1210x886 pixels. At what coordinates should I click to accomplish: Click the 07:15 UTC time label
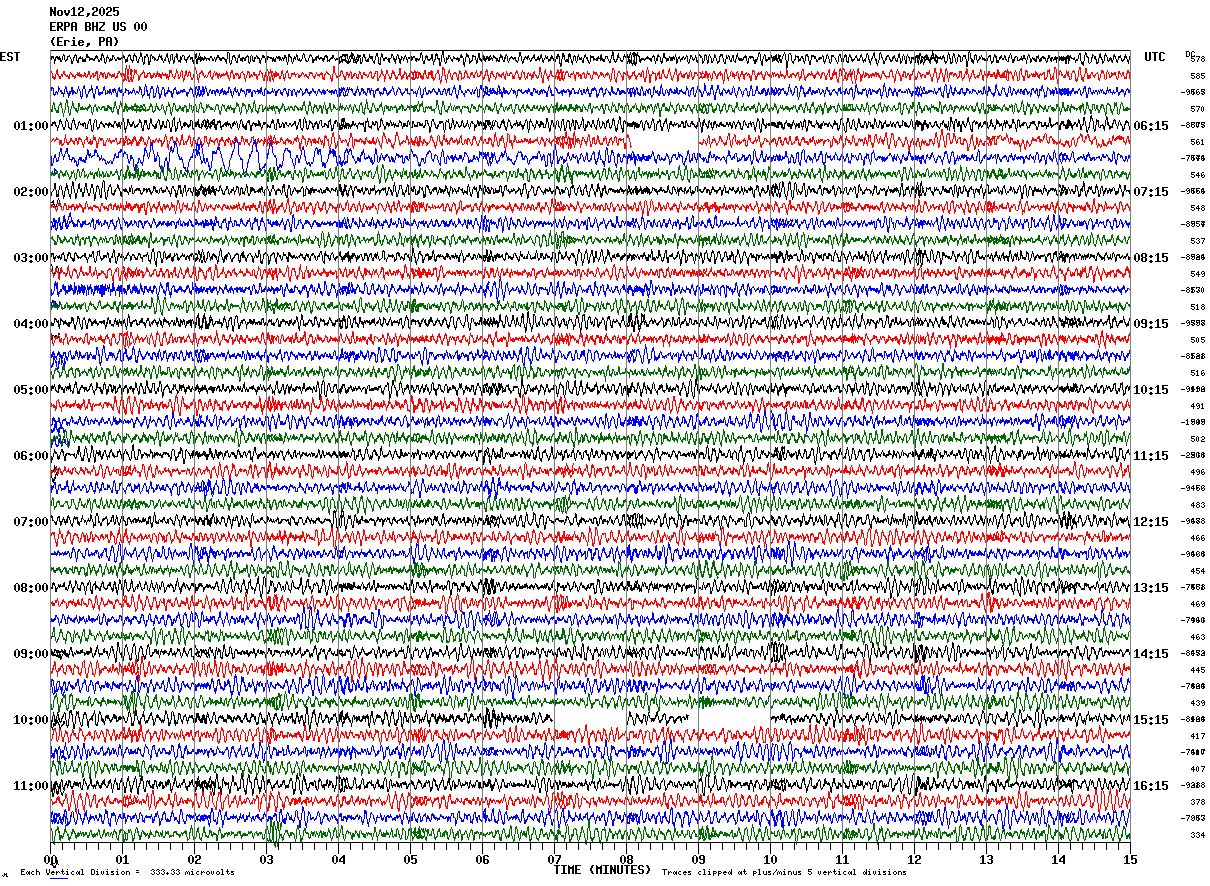pos(1151,192)
